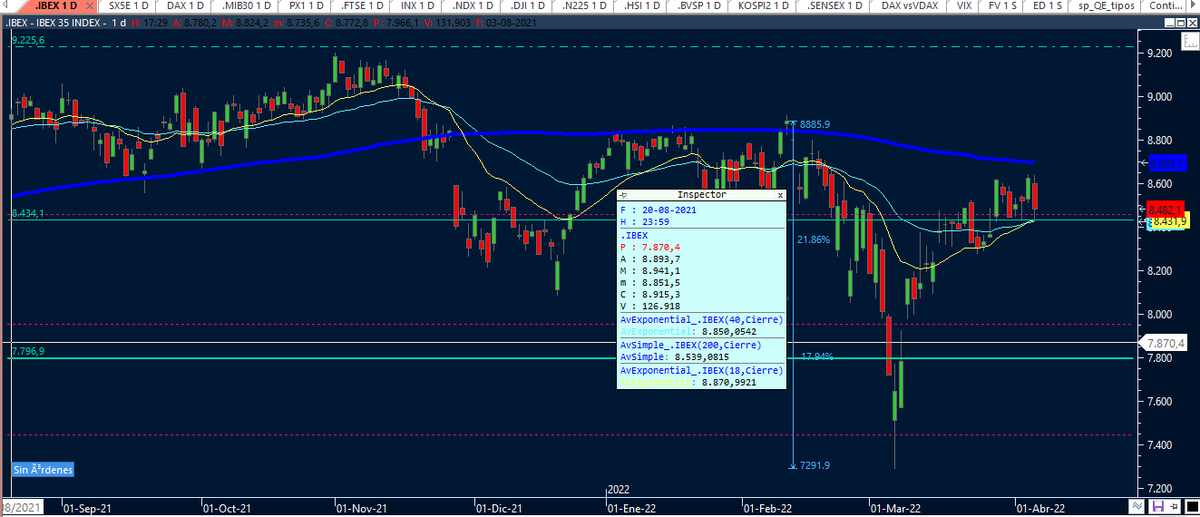Image resolution: width=1200 pixels, height=517 pixels.
Task: Click the F : 20-08-2021 date row in Inspector
Action: tap(701, 210)
